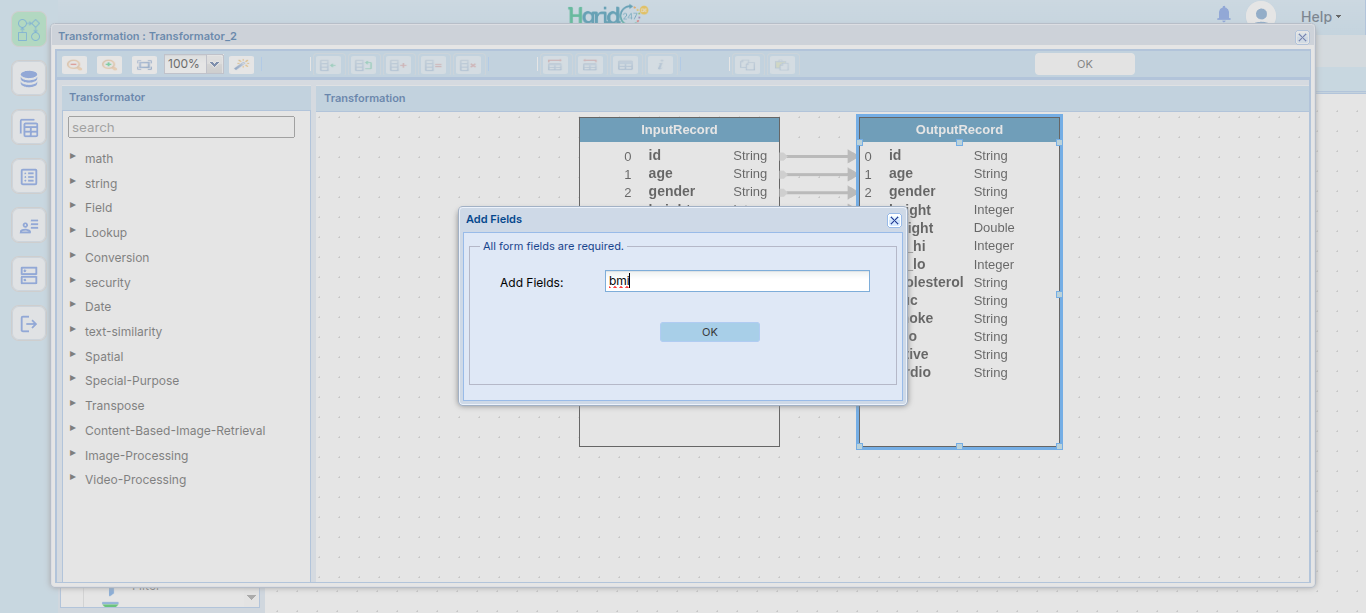Select the Video-Processing tree item

point(135,479)
